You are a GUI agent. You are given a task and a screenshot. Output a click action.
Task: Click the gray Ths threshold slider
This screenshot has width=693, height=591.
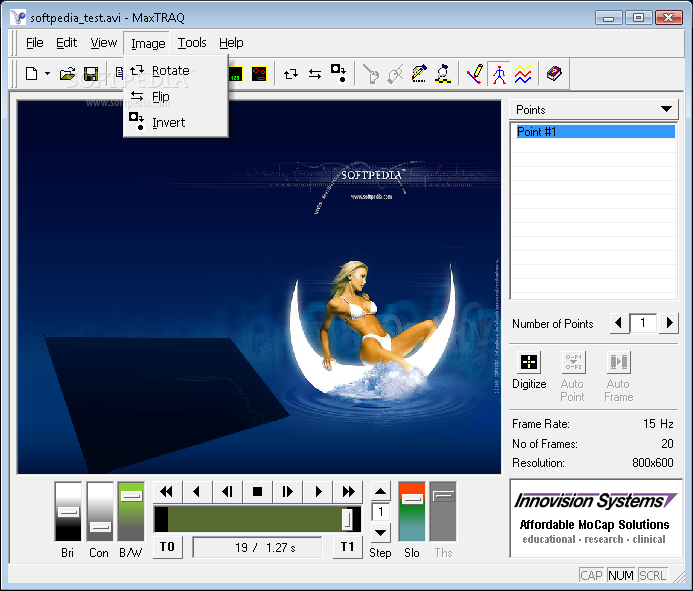pyautogui.click(x=443, y=511)
